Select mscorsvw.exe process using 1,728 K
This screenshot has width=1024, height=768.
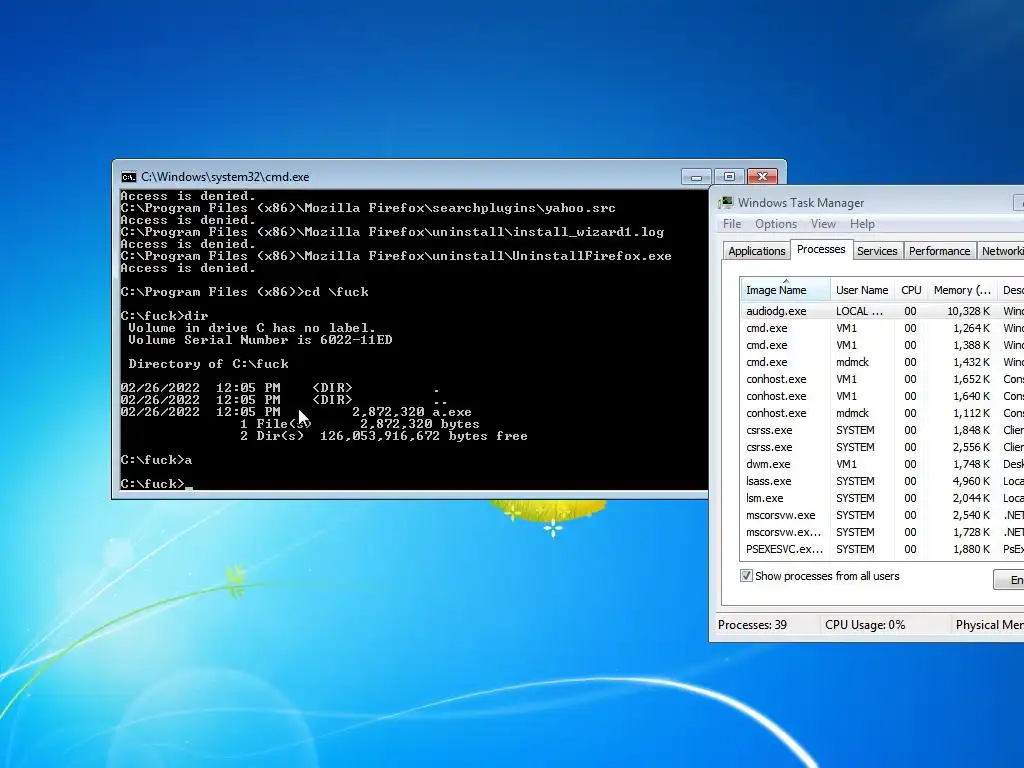point(882,532)
